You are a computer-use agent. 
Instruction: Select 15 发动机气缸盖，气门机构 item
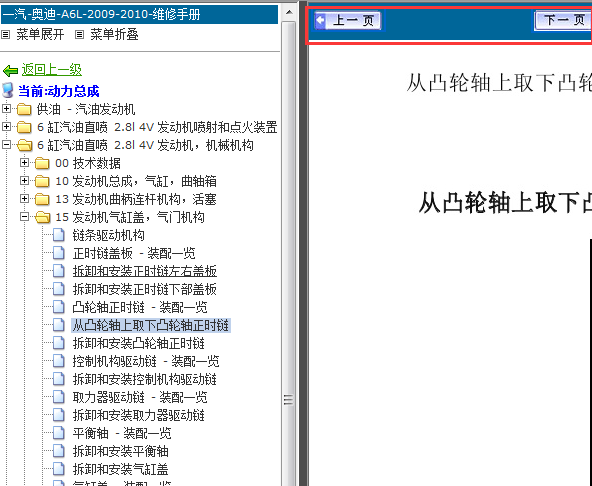pyautogui.click(x=130, y=218)
